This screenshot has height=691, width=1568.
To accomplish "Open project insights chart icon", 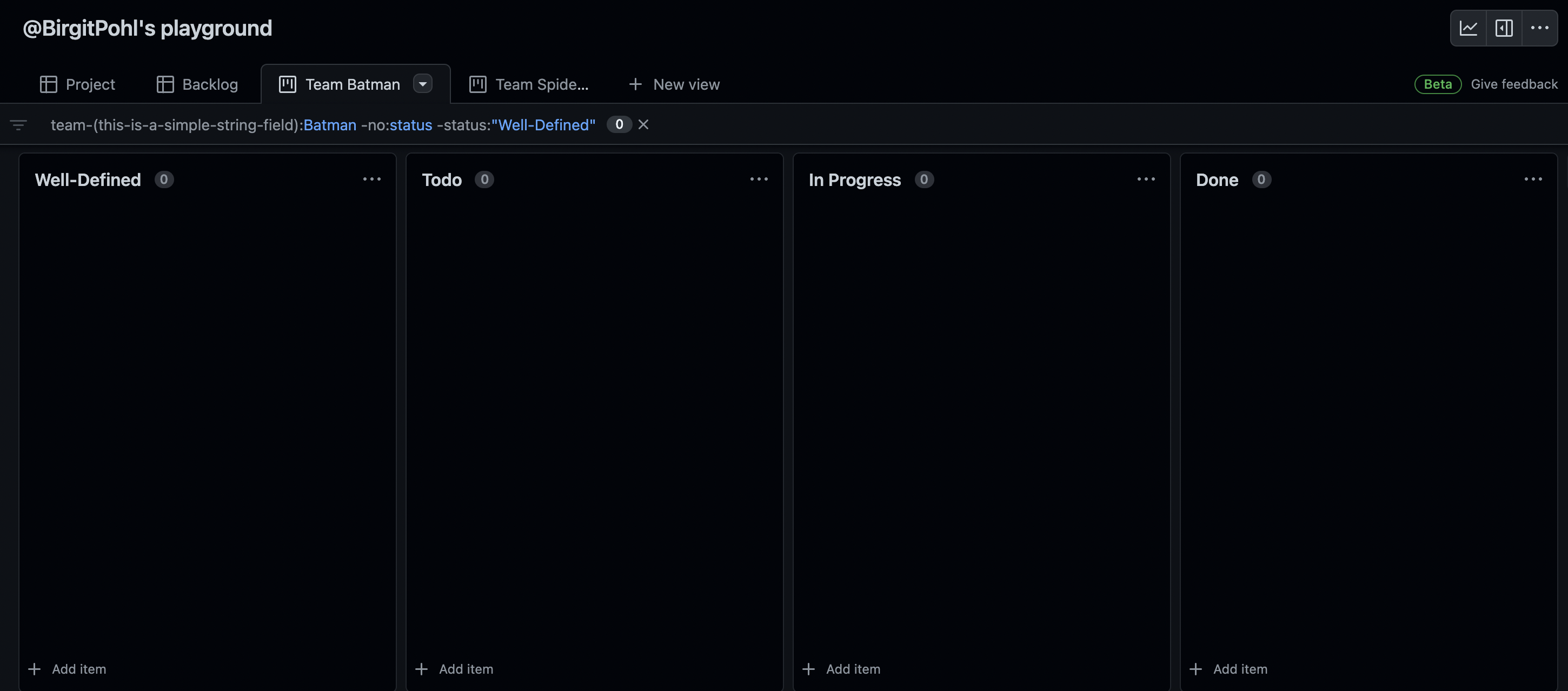I will tap(1469, 28).
